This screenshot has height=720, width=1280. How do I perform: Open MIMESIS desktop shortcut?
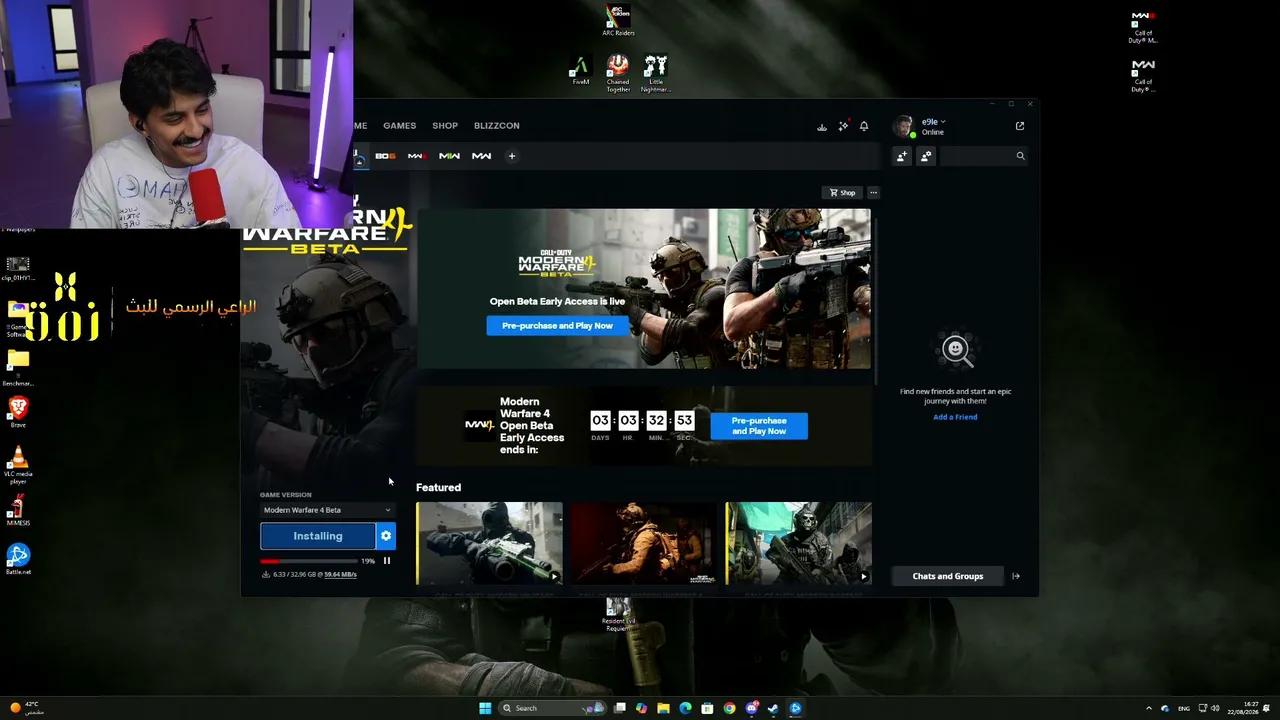(x=18, y=510)
